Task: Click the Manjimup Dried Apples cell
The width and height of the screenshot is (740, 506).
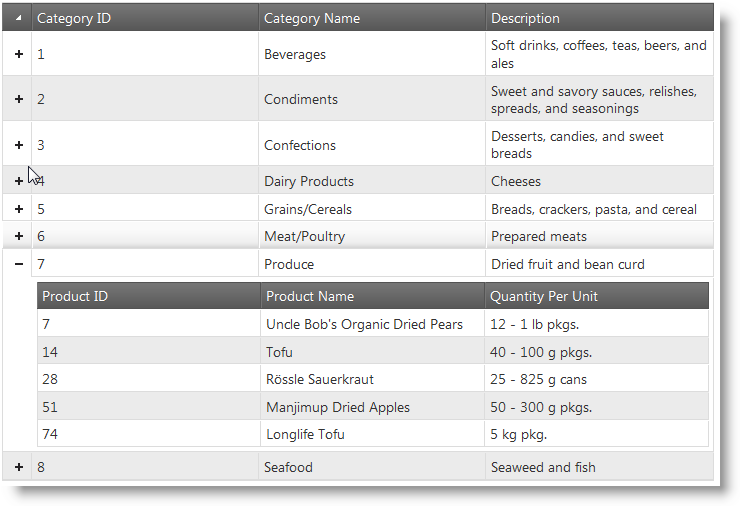Action: pos(338,407)
